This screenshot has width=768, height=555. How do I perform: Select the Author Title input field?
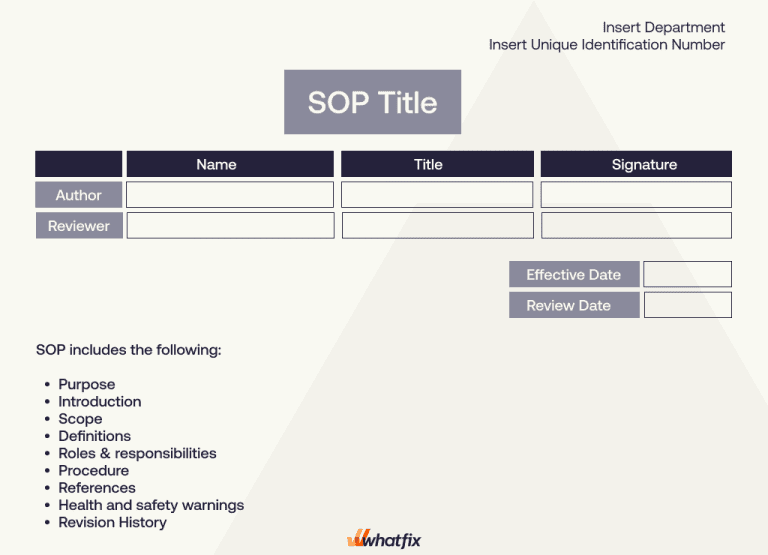click(x=437, y=195)
